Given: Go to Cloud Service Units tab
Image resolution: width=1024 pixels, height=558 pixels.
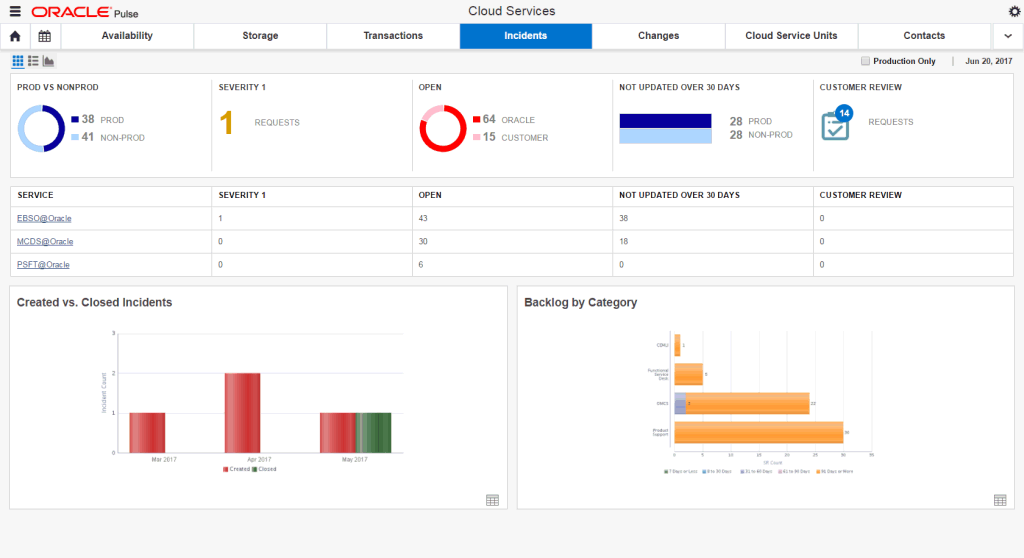Looking at the screenshot, I should click(x=792, y=36).
